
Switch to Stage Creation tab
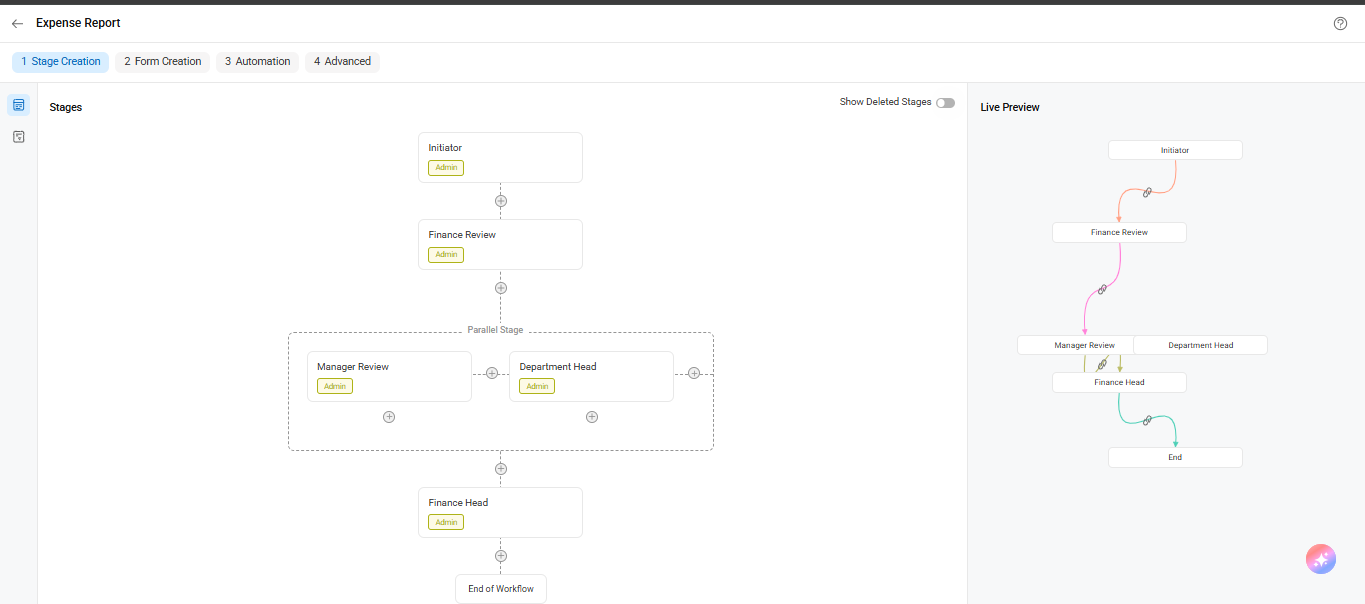pyautogui.click(x=60, y=62)
